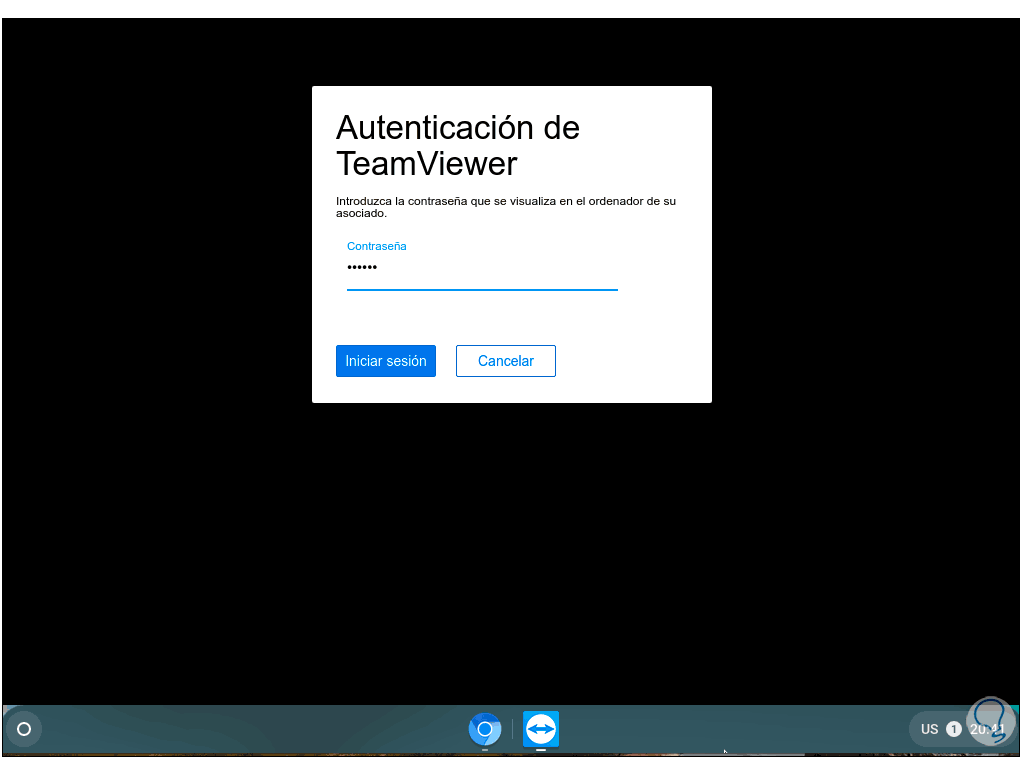Open the TeamViewer app icon in shelf
Image resolution: width=1023 pixels, height=774 pixels.
pos(541,729)
